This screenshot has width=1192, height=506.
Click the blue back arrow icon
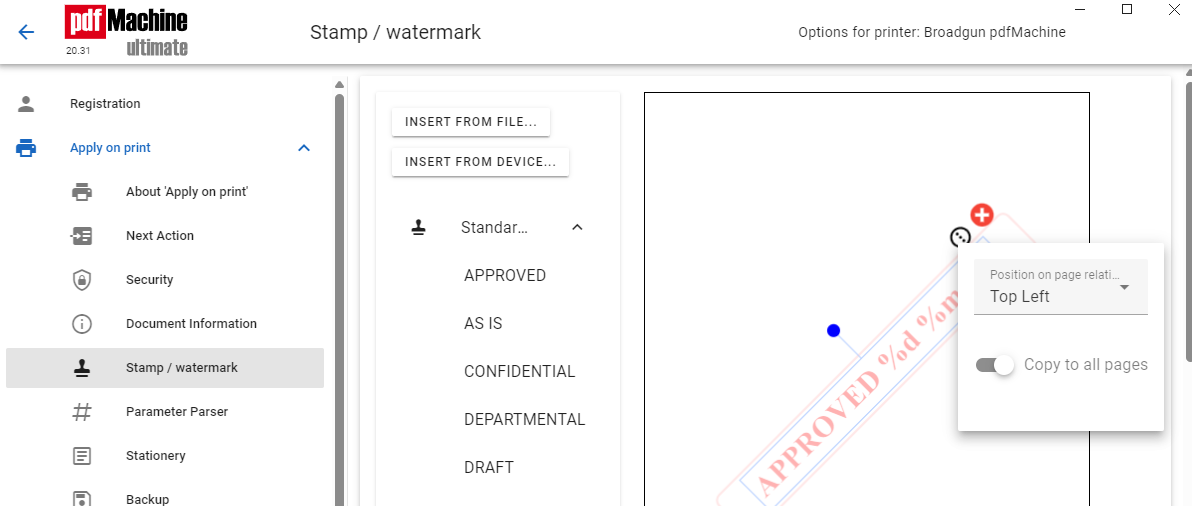click(27, 32)
